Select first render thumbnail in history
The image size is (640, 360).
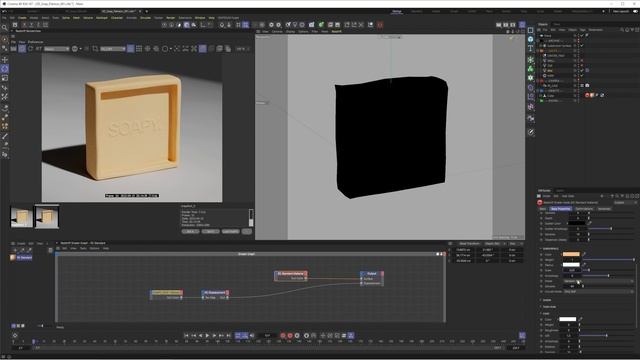pyautogui.click(x=22, y=217)
